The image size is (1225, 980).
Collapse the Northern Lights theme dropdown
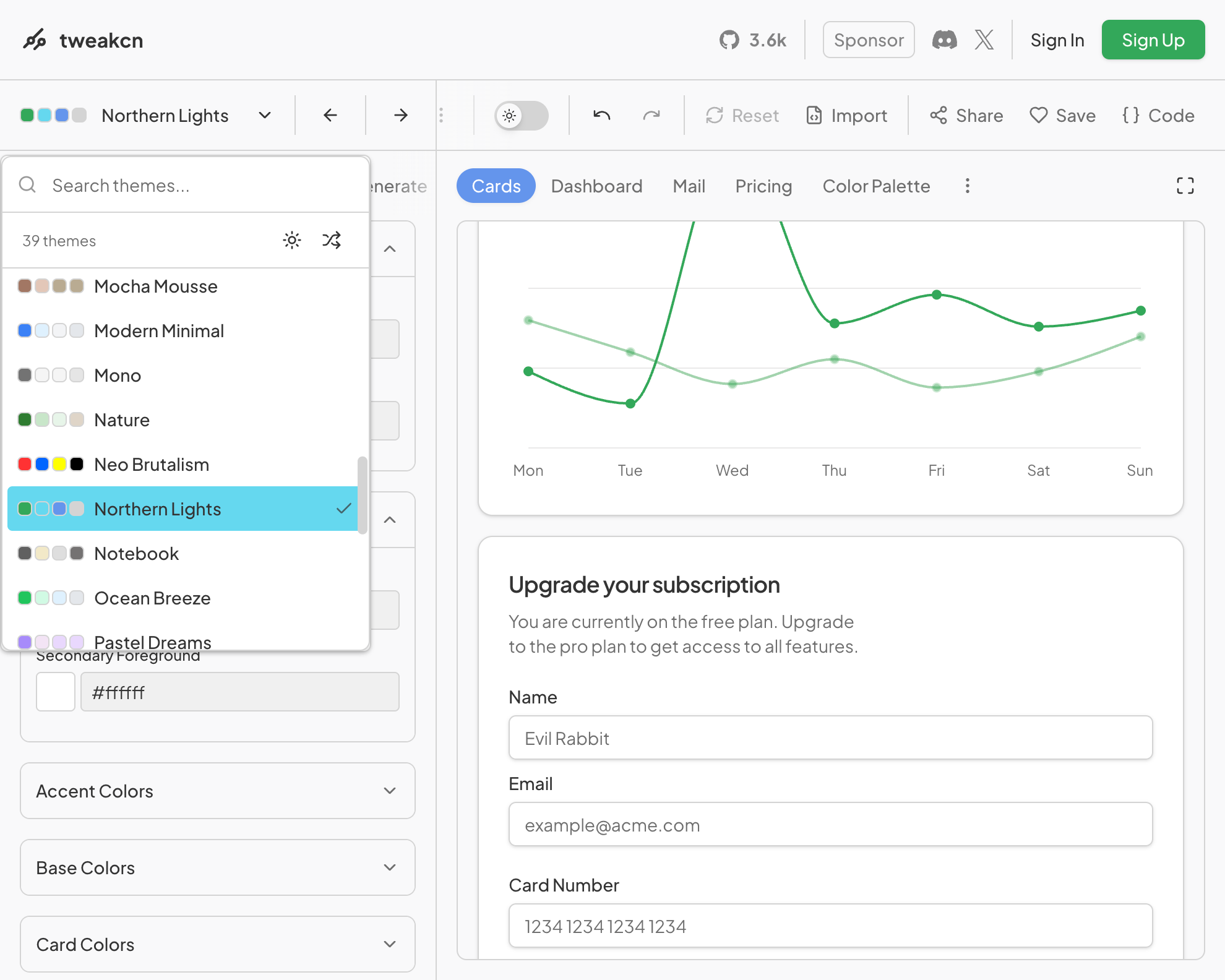[265, 116]
